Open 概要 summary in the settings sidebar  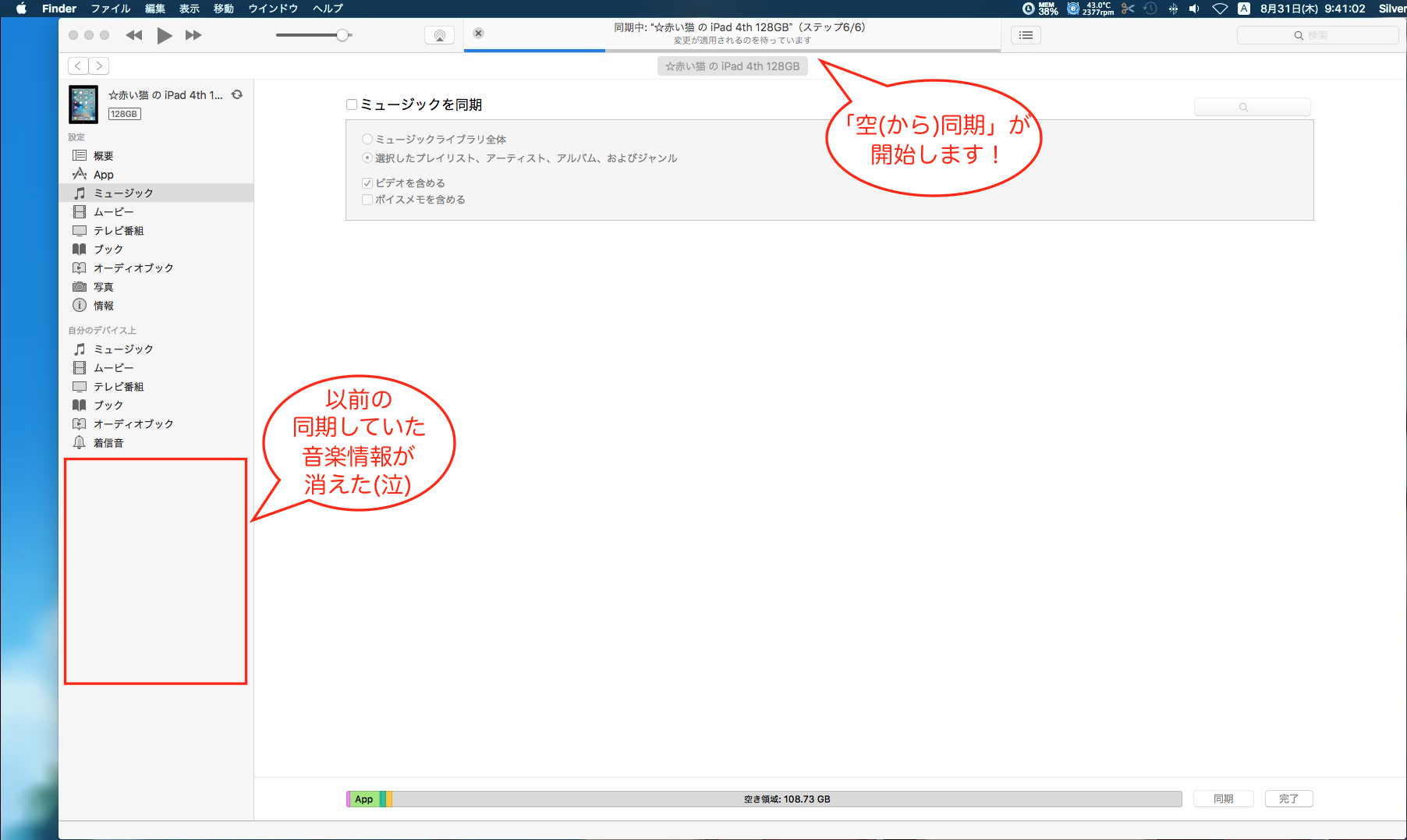click(x=156, y=156)
